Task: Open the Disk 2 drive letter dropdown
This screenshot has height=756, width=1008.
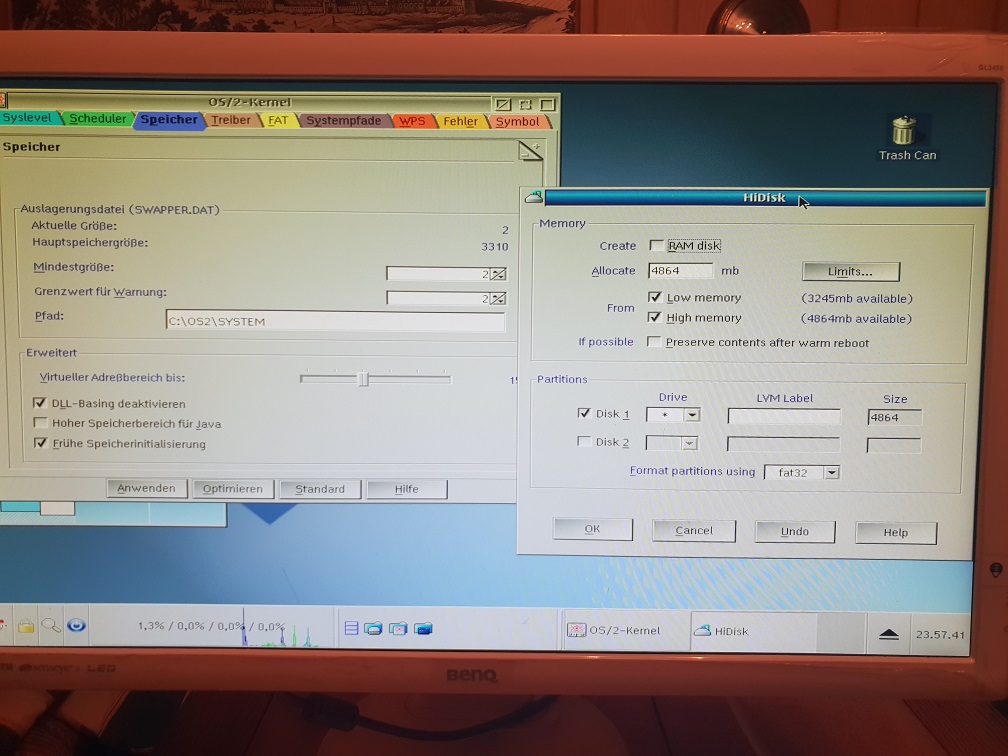Action: [689, 443]
